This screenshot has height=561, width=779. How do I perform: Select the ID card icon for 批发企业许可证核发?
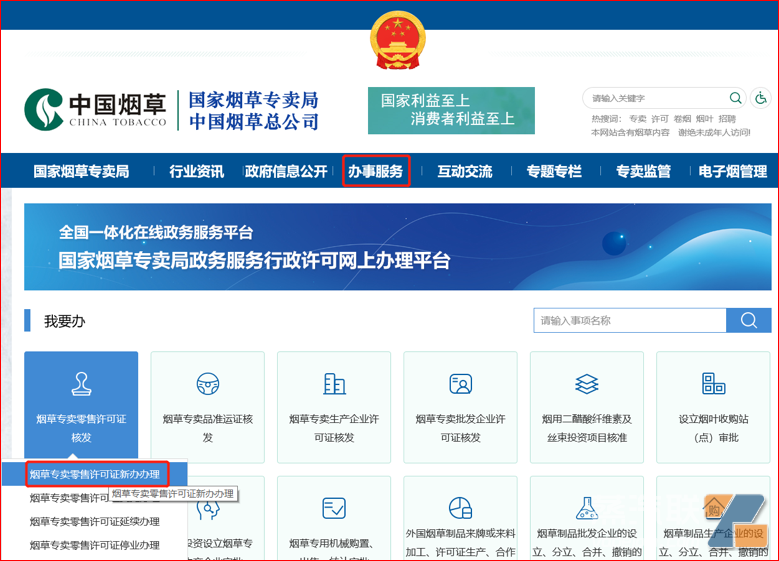click(x=461, y=384)
